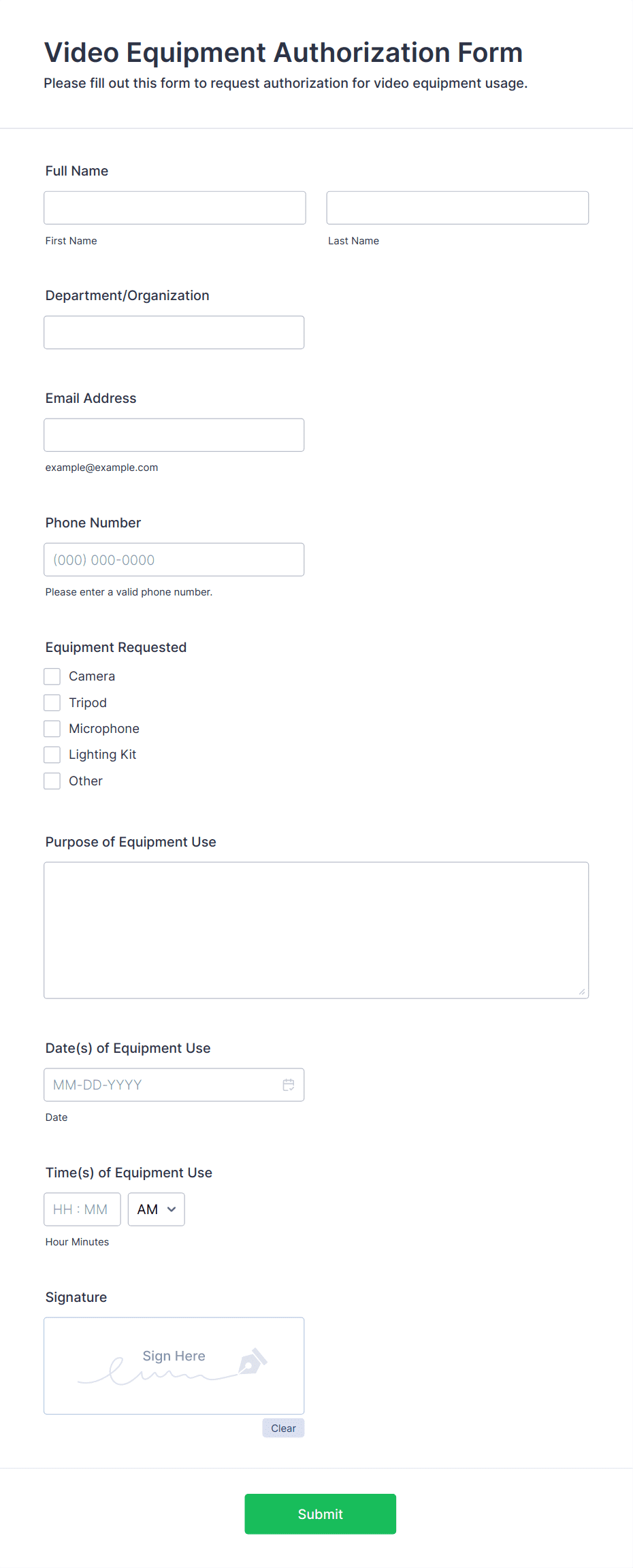Open the calendar picker icon

click(x=289, y=1085)
